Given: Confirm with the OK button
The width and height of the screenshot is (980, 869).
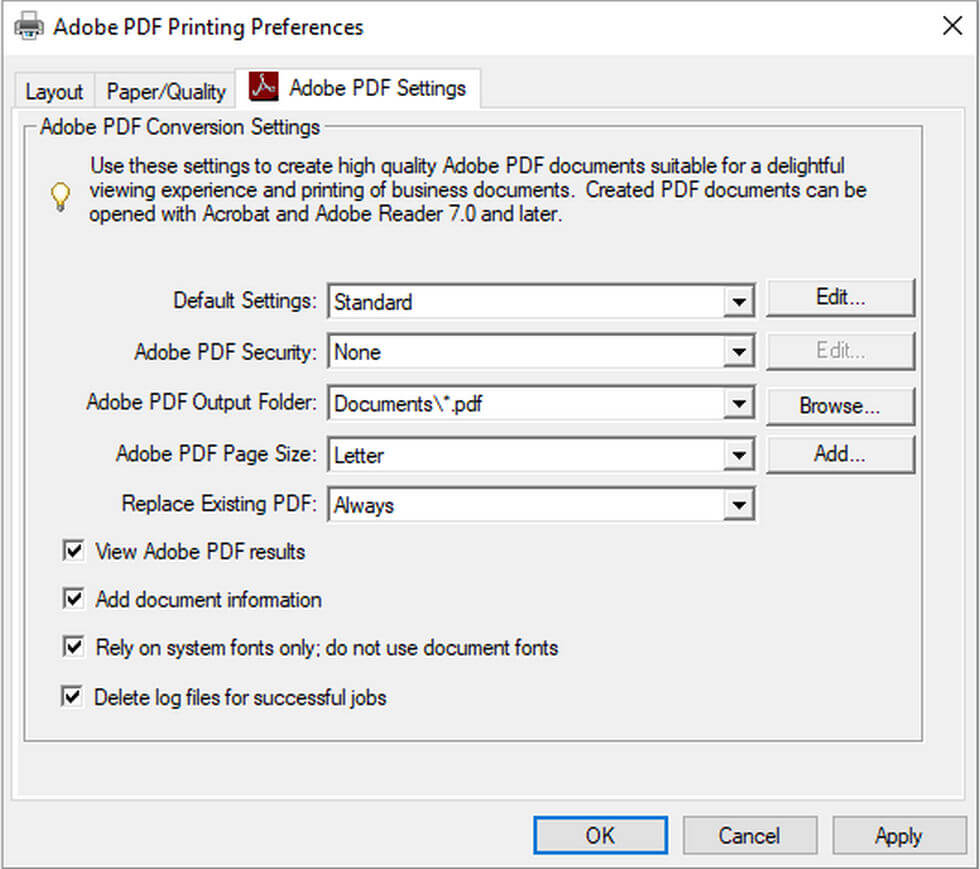Looking at the screenshot, I should (600, 835).
